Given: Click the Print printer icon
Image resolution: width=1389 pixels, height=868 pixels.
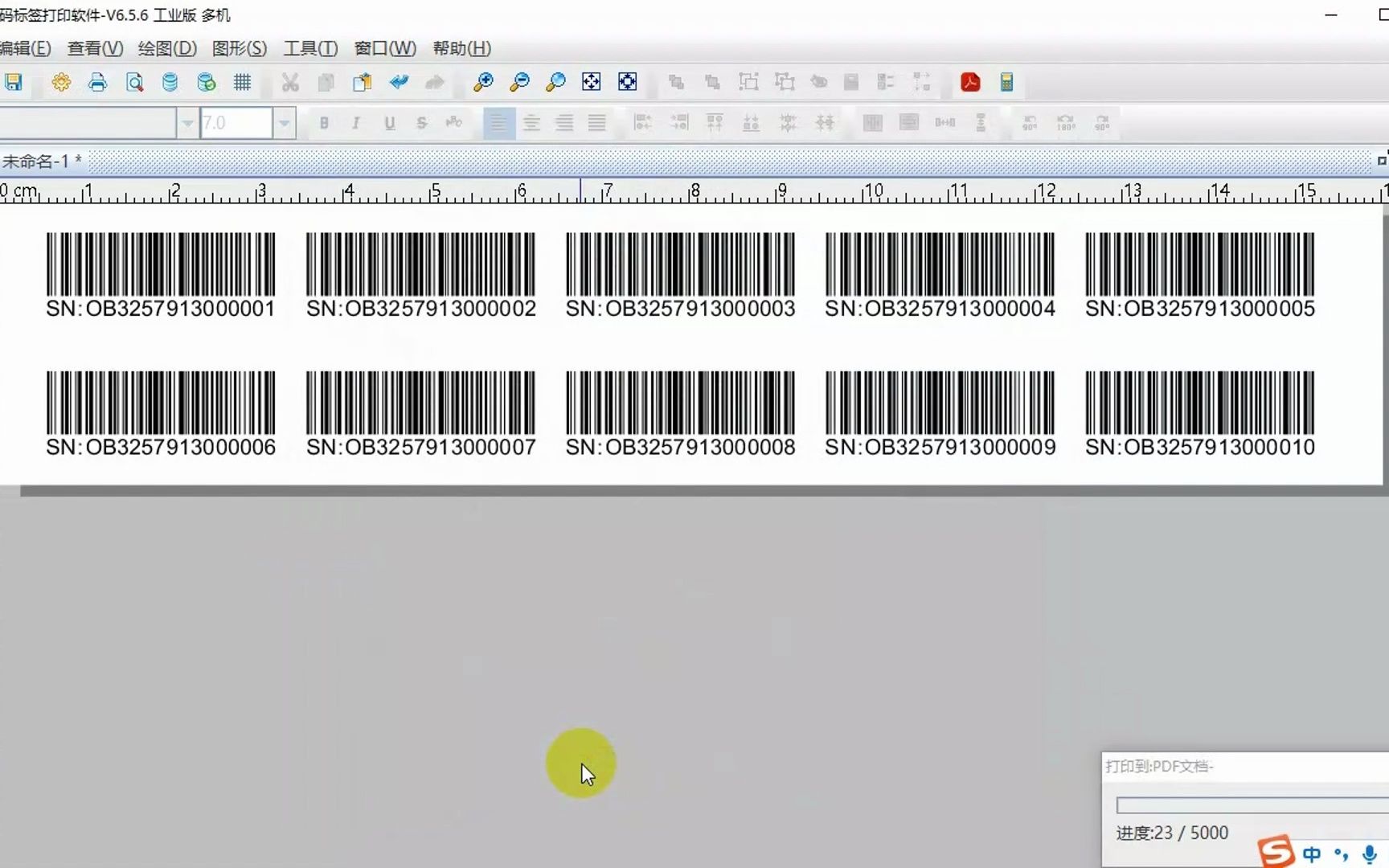Looking at the screenshot, I should [x=97, y=82].
